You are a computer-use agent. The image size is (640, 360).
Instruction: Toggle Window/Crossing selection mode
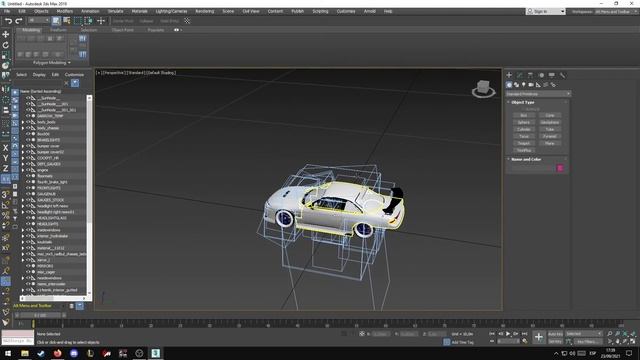88,20
